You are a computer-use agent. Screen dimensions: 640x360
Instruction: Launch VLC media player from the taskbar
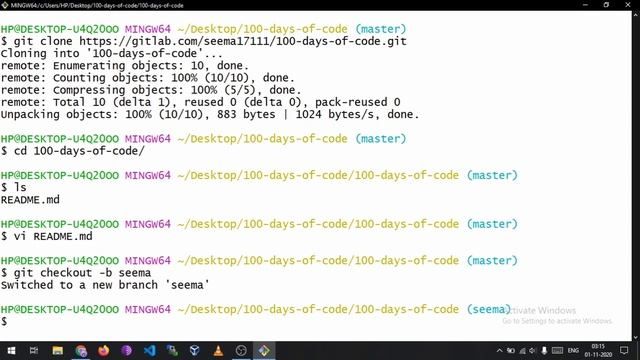(x=218, y=351)
